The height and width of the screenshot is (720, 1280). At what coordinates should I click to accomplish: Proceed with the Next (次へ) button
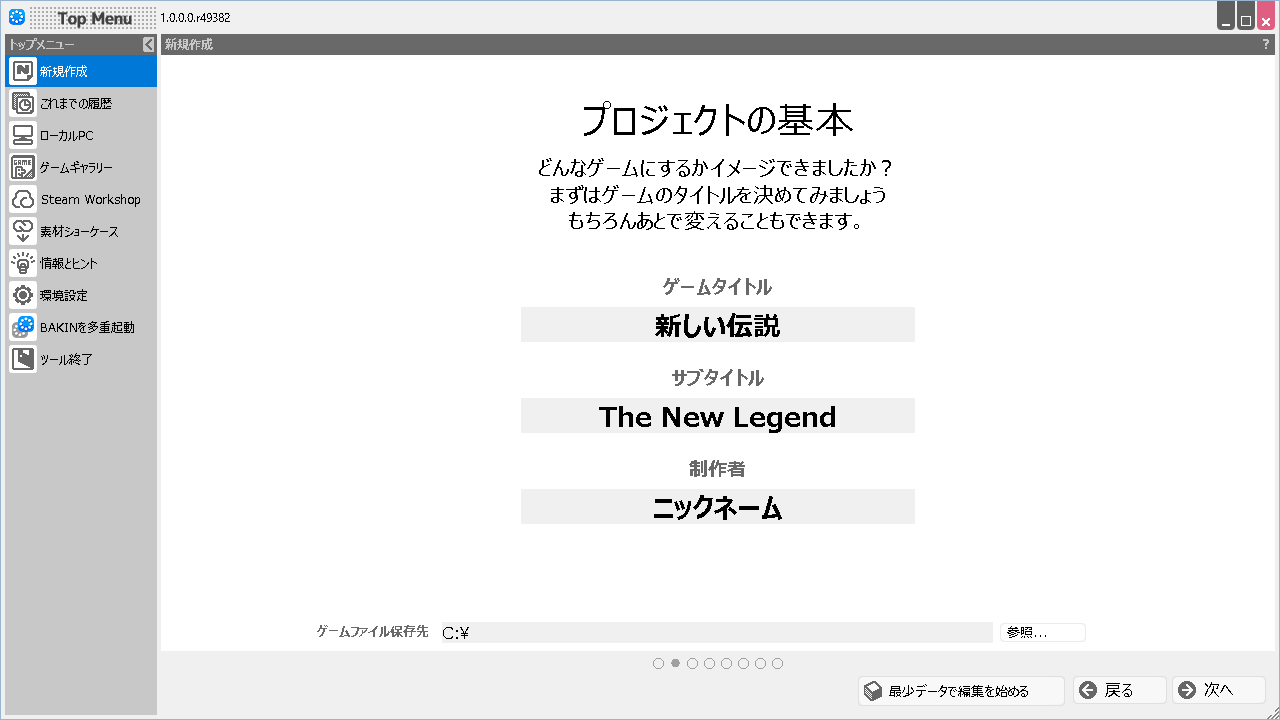(1218, 690)
